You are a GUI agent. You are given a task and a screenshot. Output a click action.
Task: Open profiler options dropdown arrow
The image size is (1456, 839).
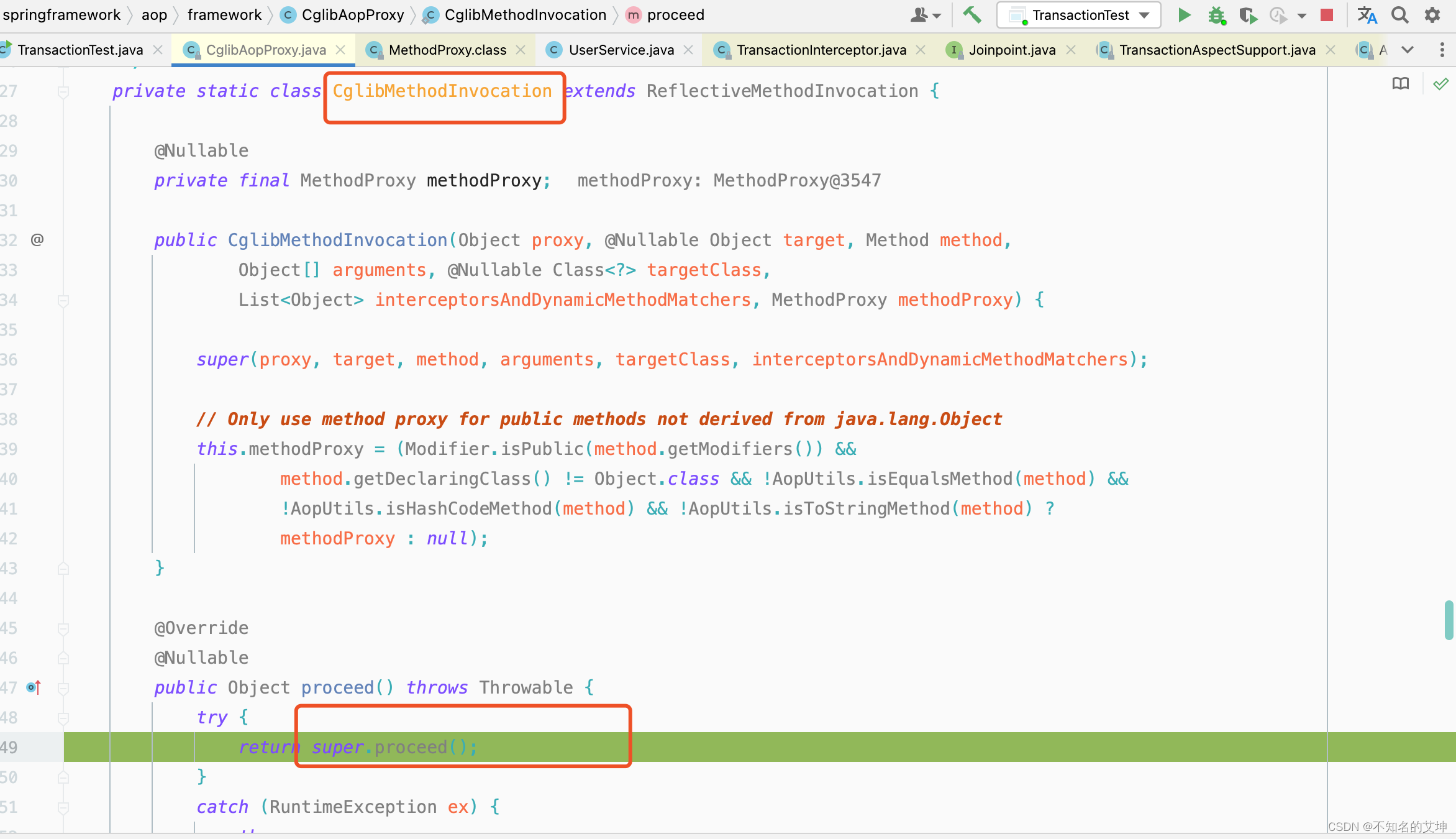[1302, 16]
